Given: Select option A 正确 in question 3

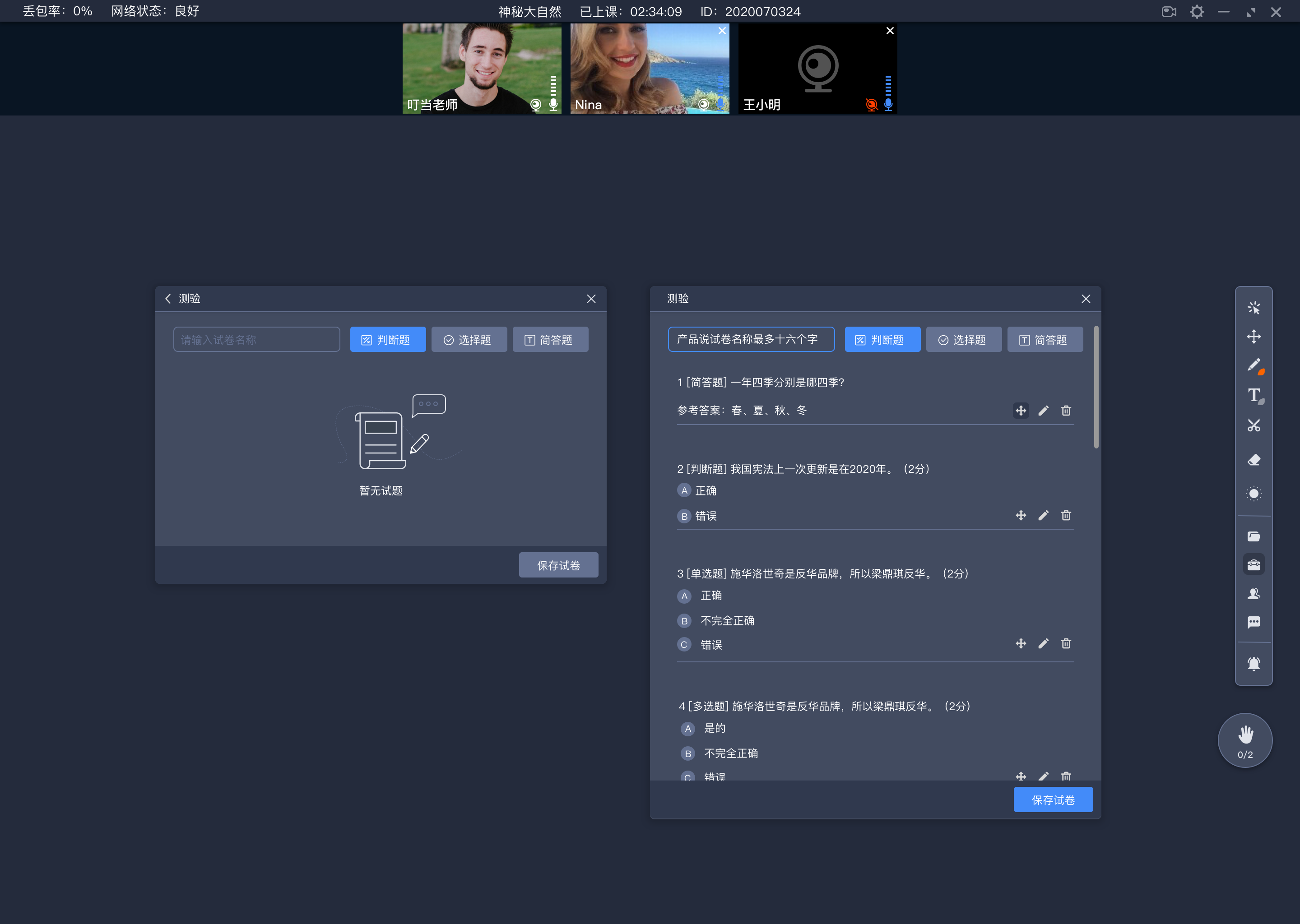Looking at the screenshot, I should click(684, 595).
